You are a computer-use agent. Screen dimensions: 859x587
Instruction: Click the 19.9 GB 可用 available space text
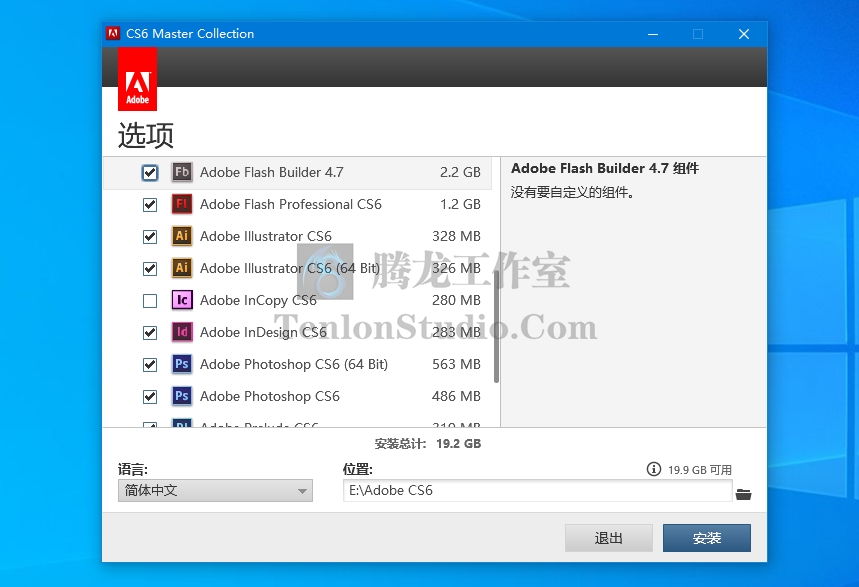click(700, 470)
